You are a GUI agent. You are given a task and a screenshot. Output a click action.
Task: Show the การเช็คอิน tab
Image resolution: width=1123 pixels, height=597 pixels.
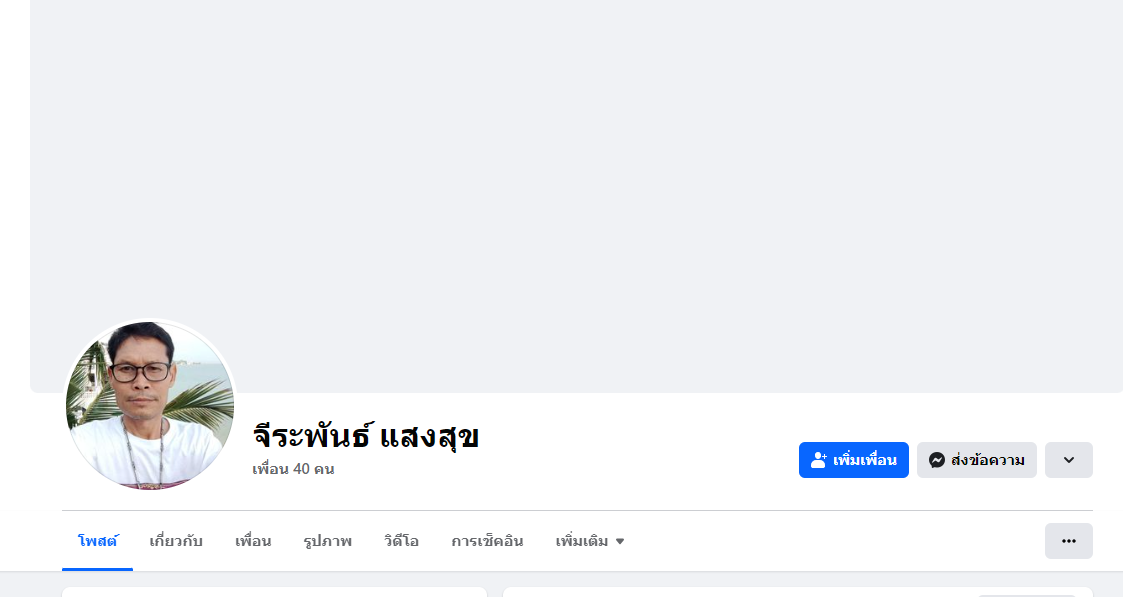487,541
